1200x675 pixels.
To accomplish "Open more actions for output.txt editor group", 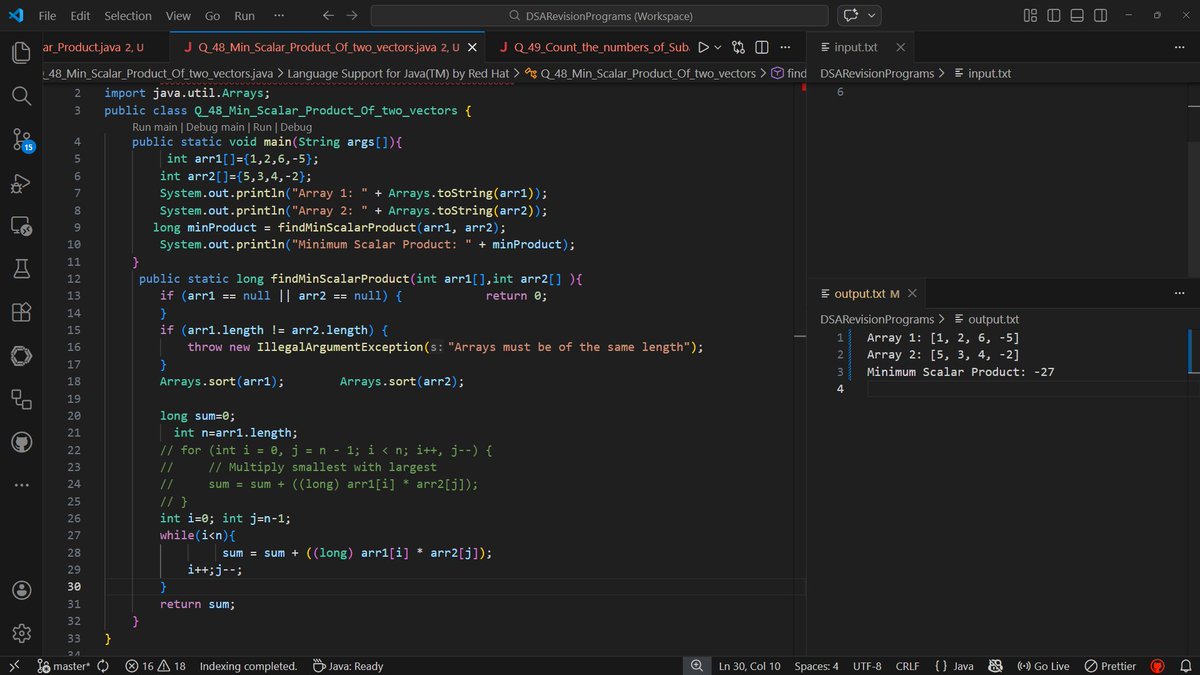I will tap(1179, 293).
